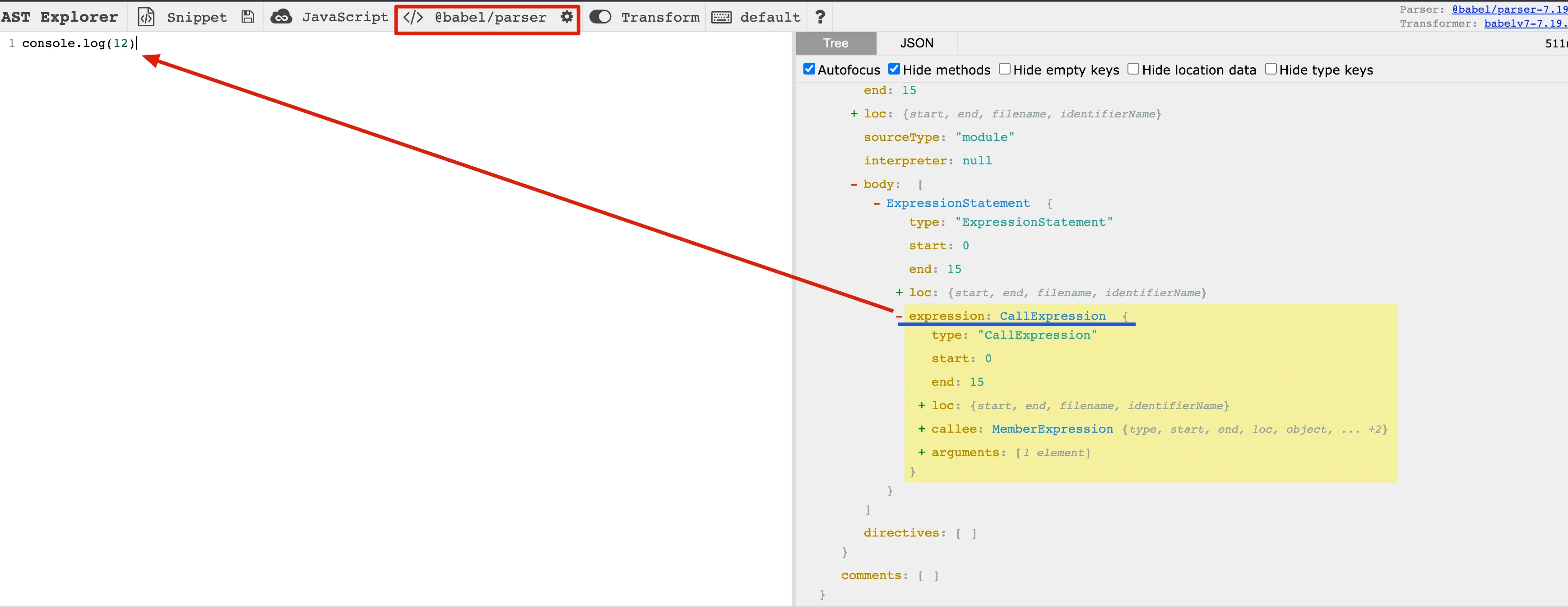1568x607 pixels.
Task: Click the AST Explorer title
Action: (59, 17)
